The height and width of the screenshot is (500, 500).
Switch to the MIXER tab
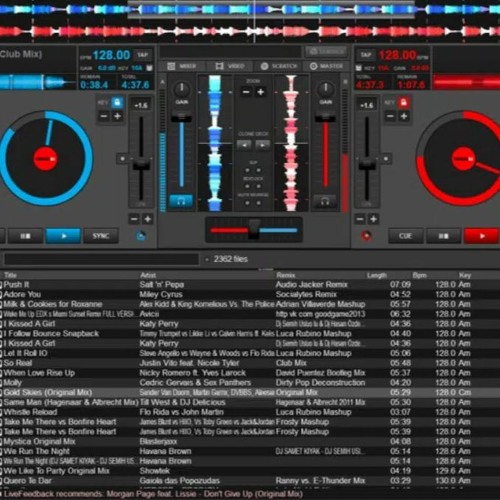[182, 66]
